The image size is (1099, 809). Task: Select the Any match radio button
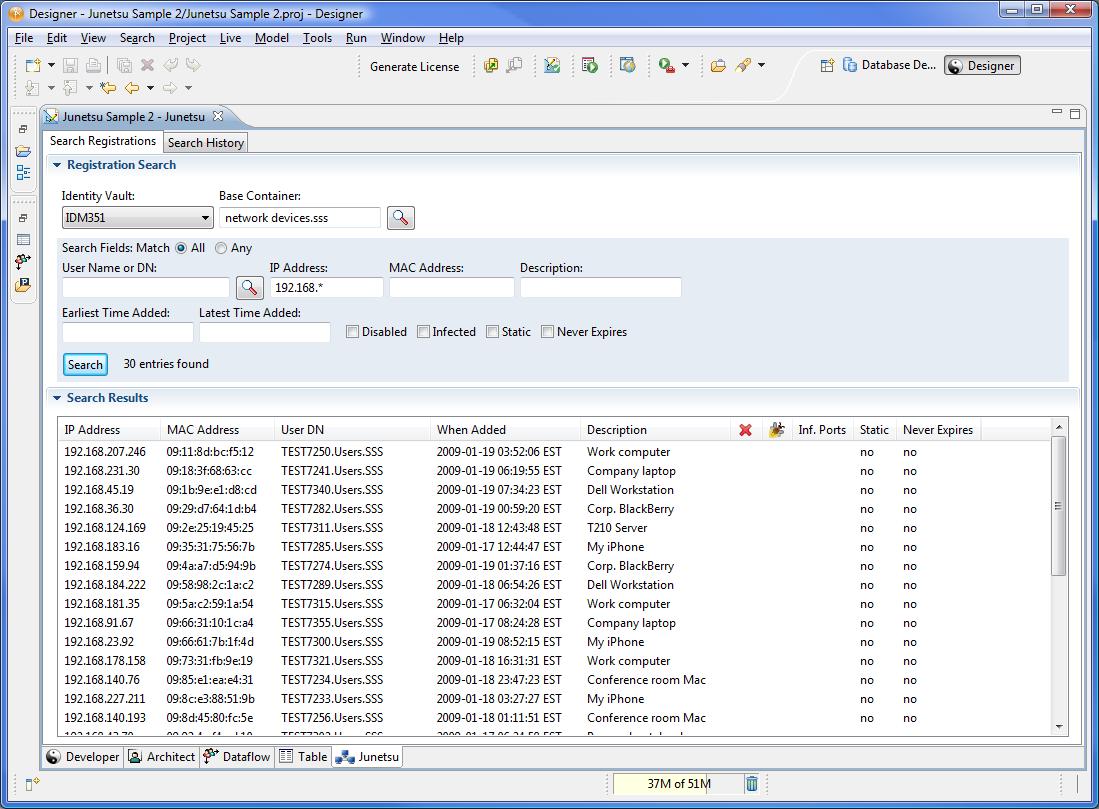(x=221, y=248)
